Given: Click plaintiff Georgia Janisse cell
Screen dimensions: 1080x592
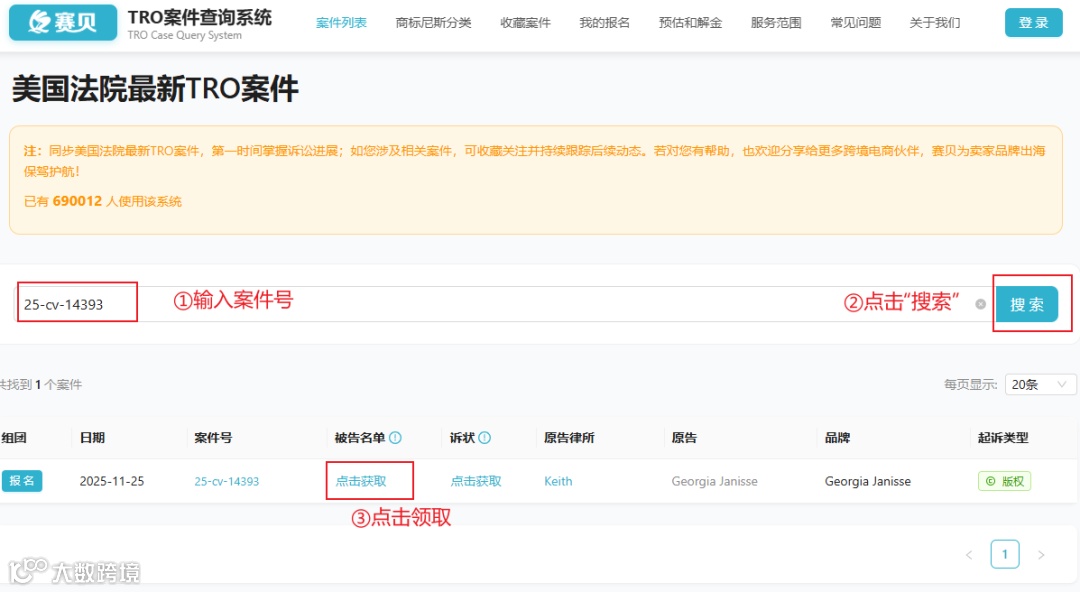Looking at the screenshot, I should (714, 481).
